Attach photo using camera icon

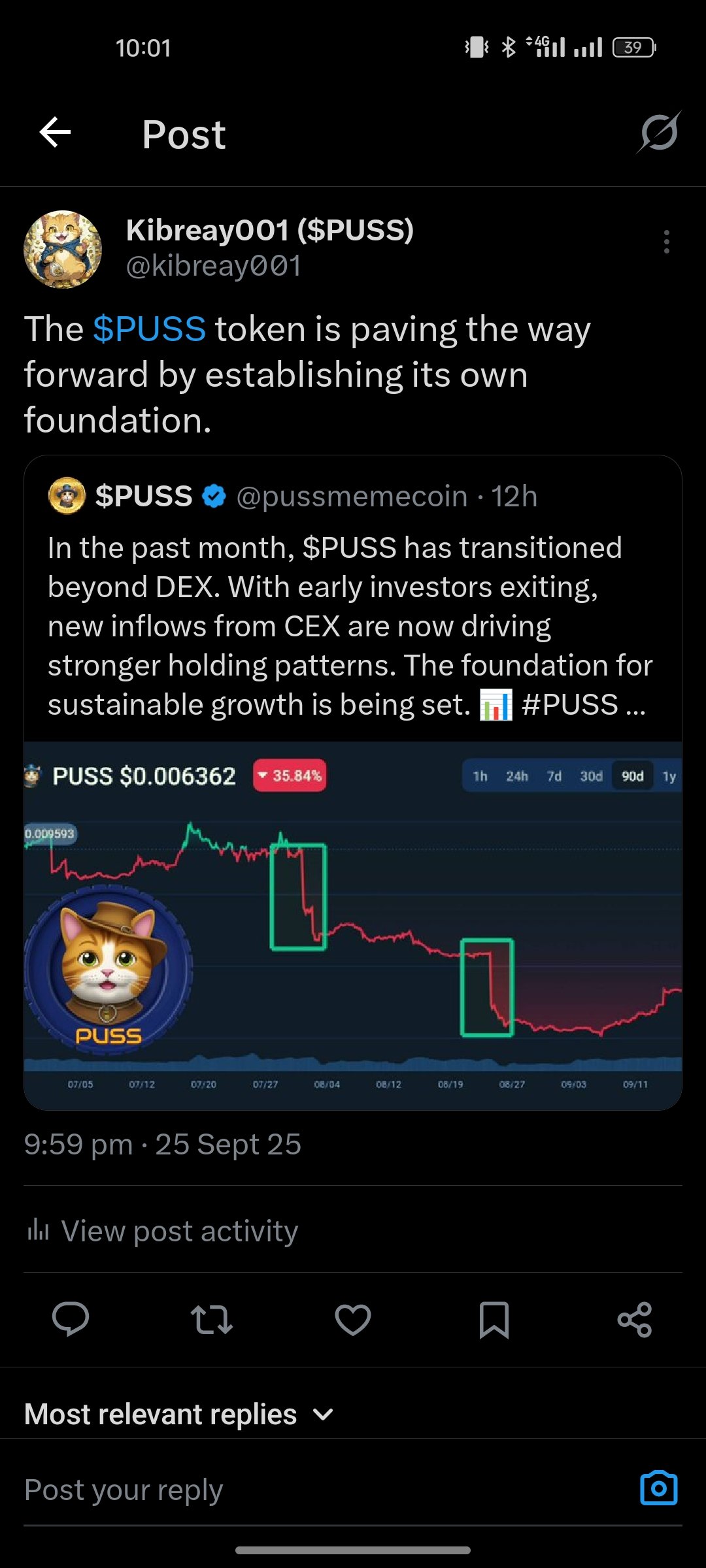tap(658, 1489)
